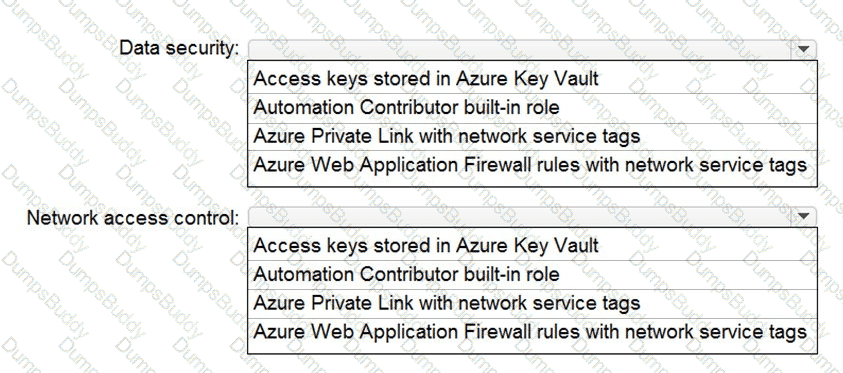This screenshot has height=373, width=843.
Task: Open the Network access control combo box field
Action: click(532, 216)
